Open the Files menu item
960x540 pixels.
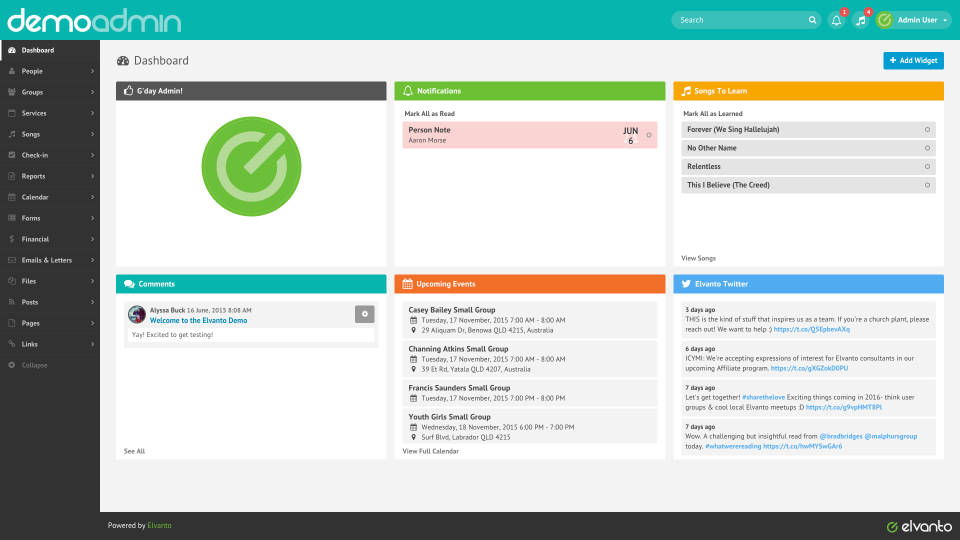[50, 281]
